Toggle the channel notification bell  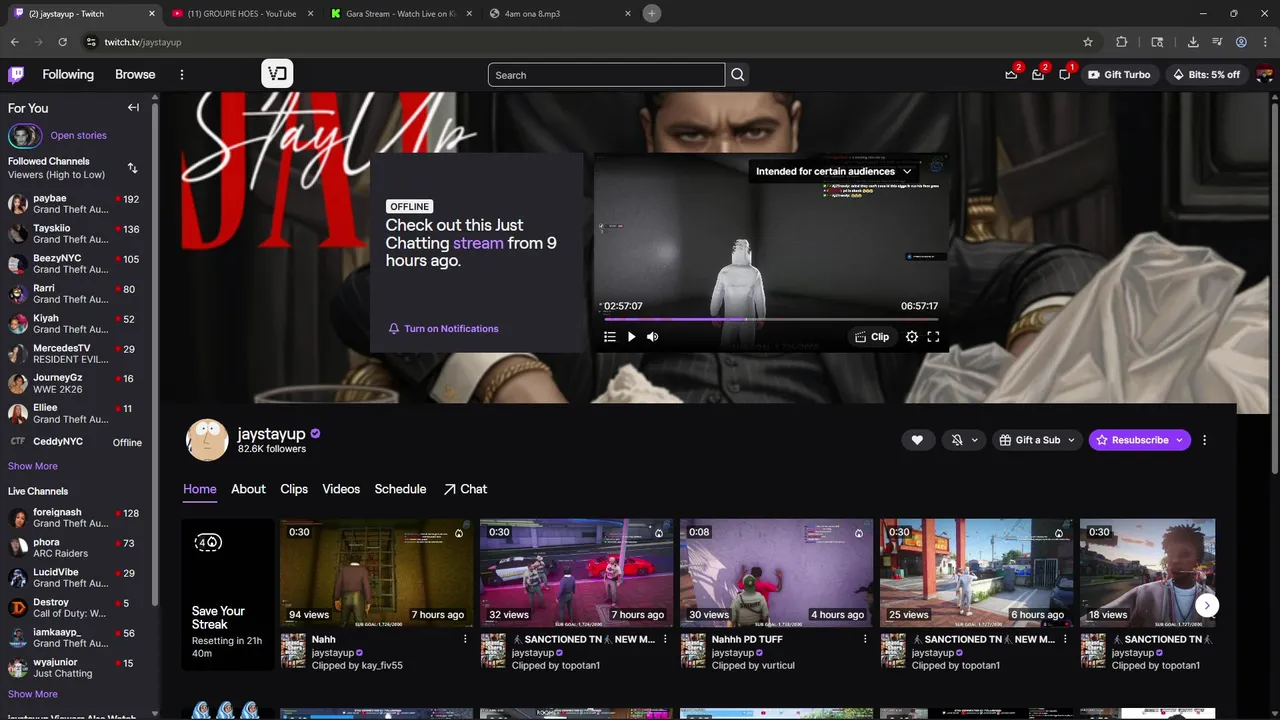957,440
